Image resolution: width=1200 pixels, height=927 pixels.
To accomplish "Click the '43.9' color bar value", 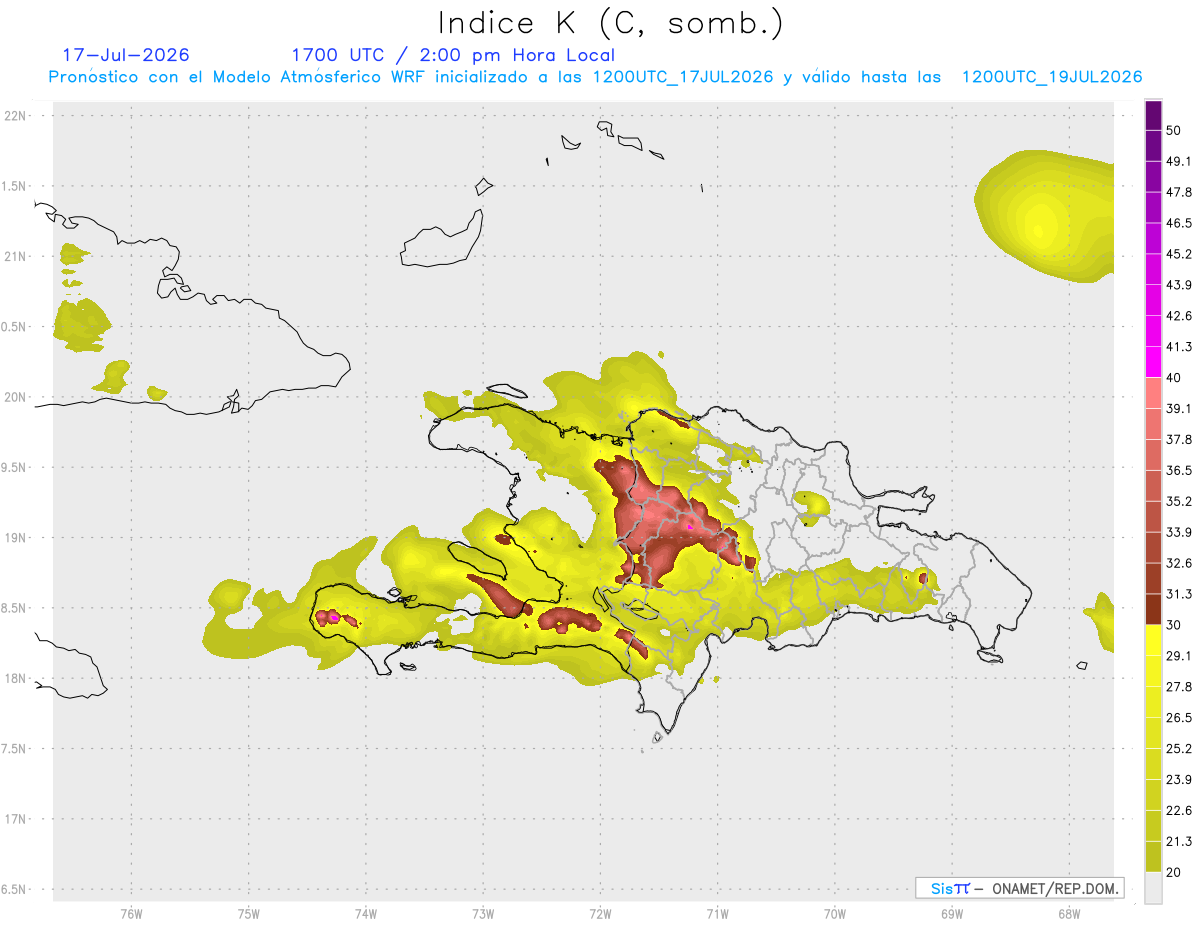I will pyautogui.click(x=1179, y=285).
